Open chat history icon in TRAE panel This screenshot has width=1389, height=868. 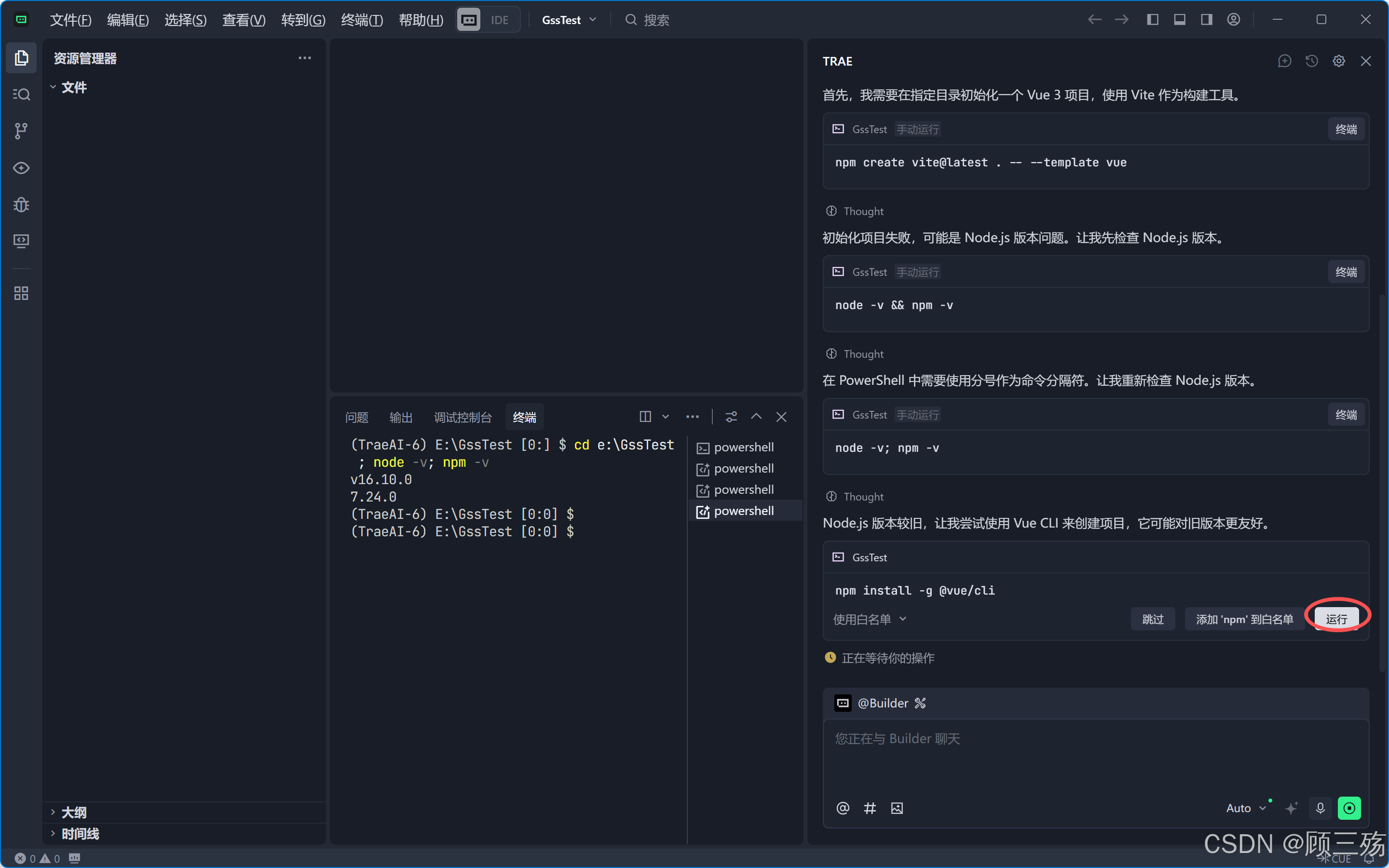pyautogui.click(x=1311, y=61)
